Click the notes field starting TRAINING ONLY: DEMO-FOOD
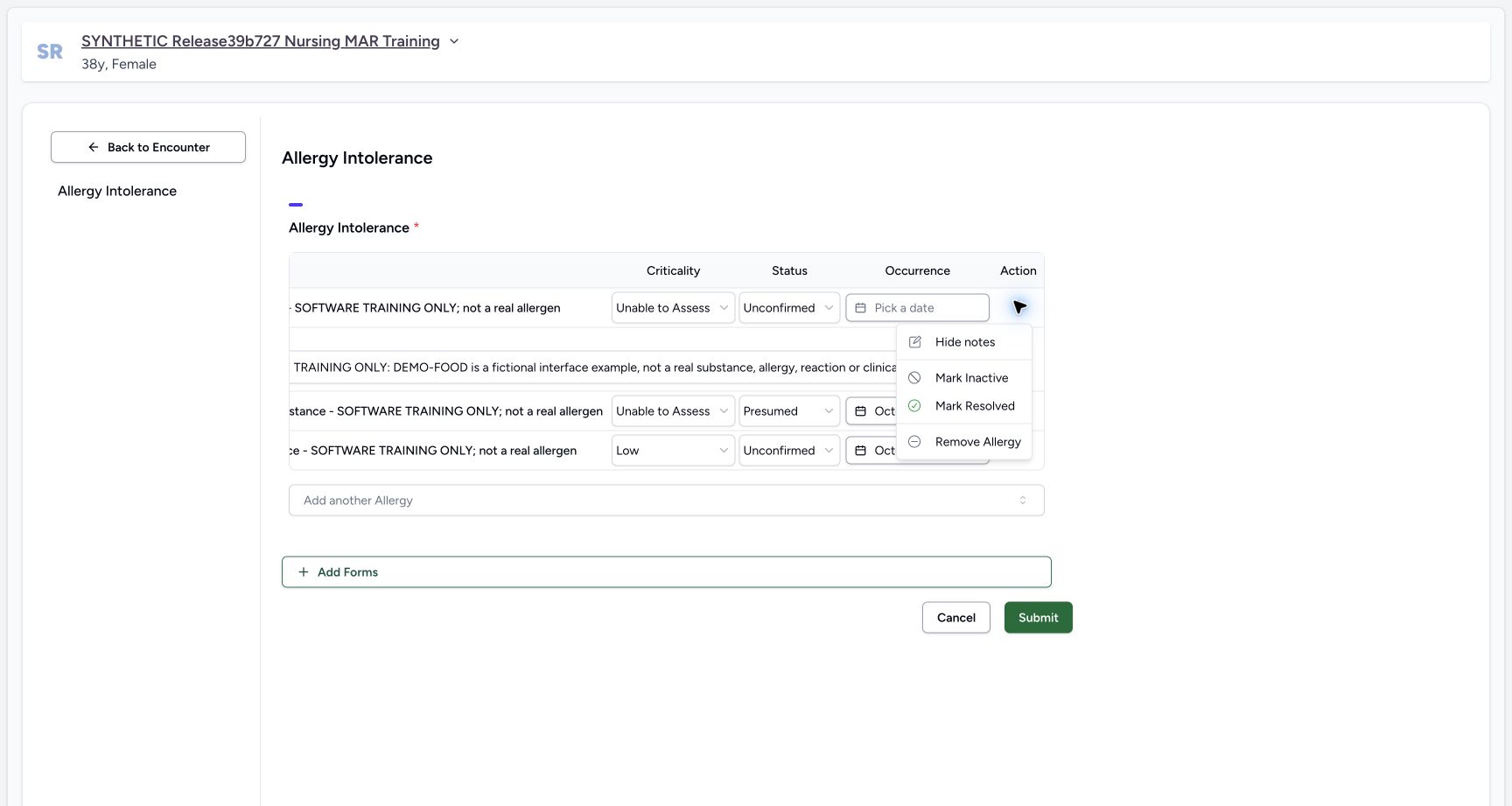 (593, 368)
